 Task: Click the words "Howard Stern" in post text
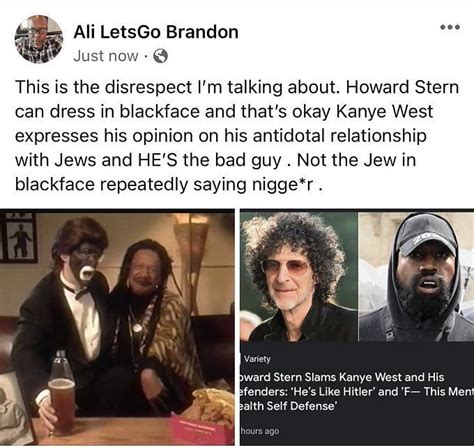[x=402, y=87]
